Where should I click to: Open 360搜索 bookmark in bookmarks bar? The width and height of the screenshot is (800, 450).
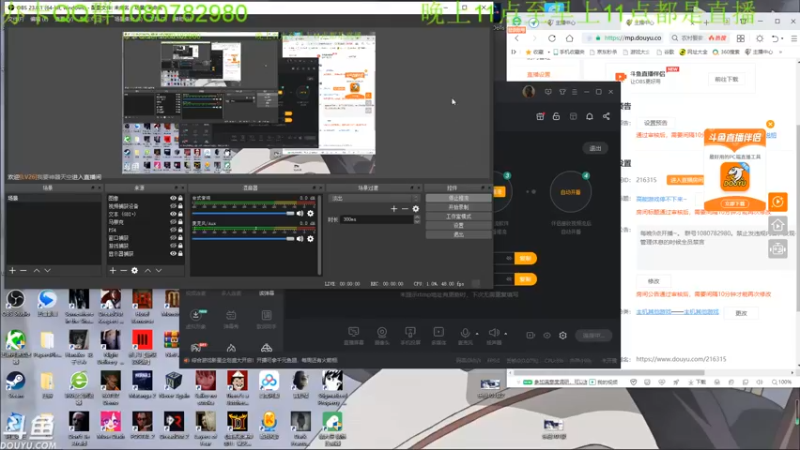(x=726, y=52)
